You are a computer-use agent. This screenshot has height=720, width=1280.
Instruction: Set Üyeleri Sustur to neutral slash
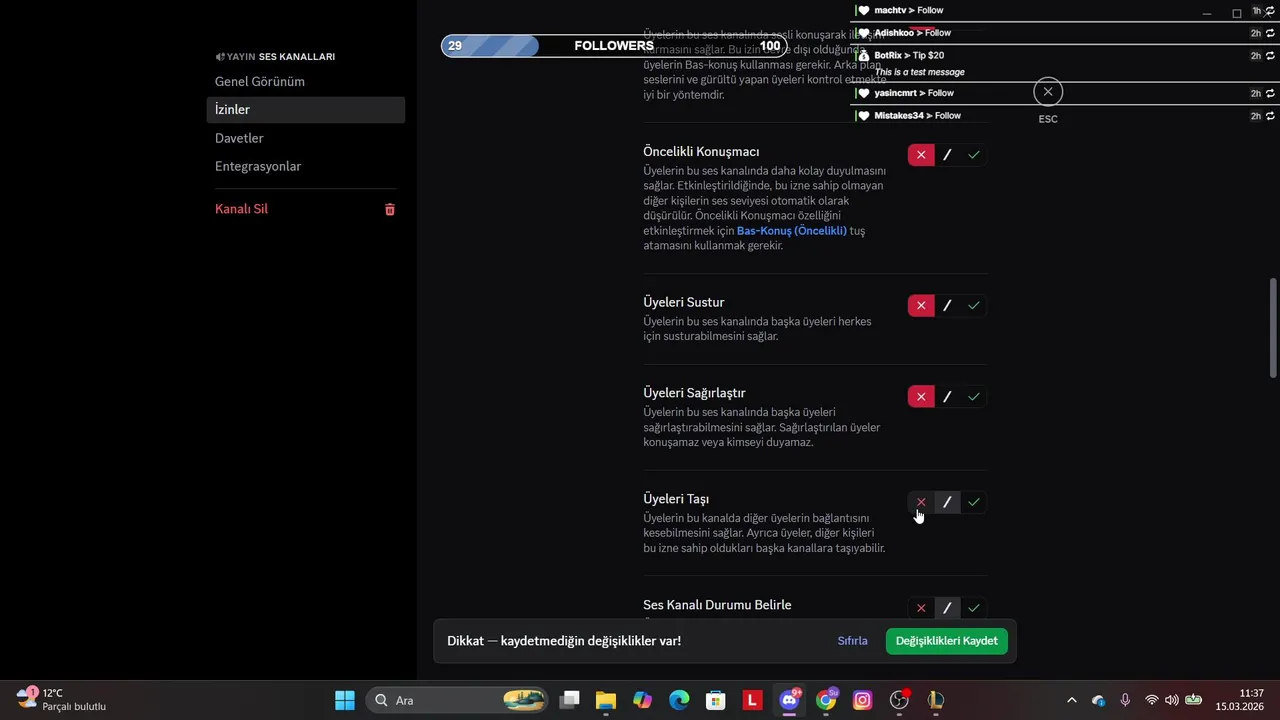pyautogui.click(x=947, y=305)
